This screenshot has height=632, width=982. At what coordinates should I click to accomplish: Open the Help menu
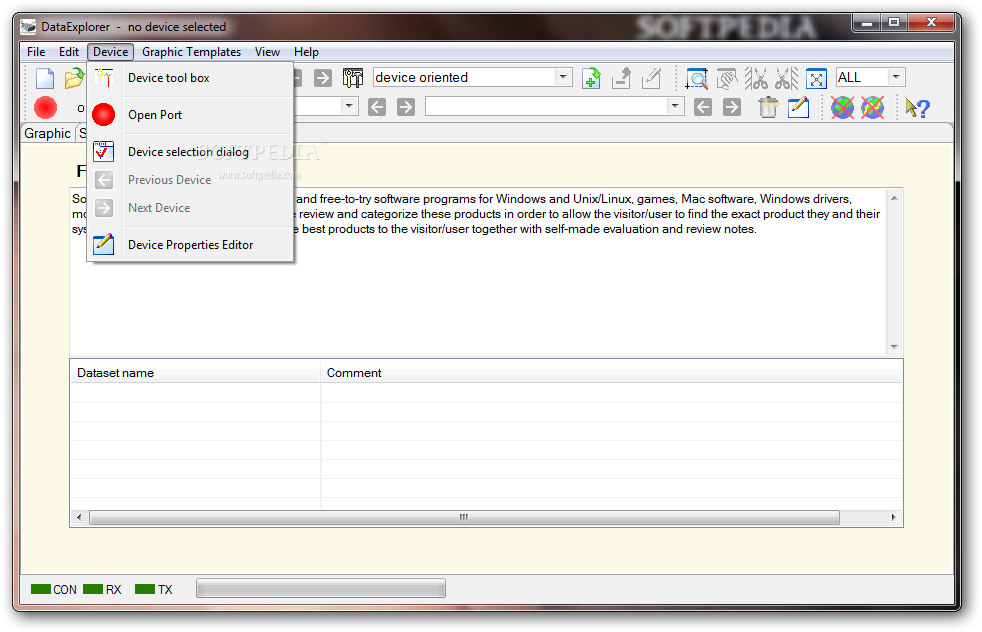tap(306, 52)
